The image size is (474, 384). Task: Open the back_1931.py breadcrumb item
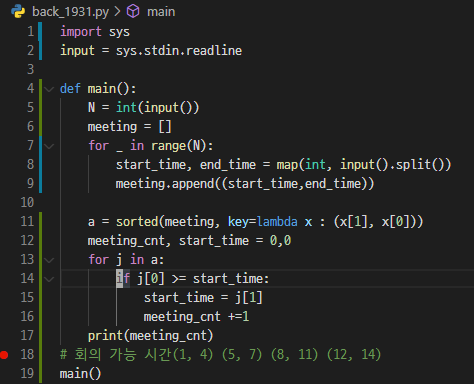70,12
